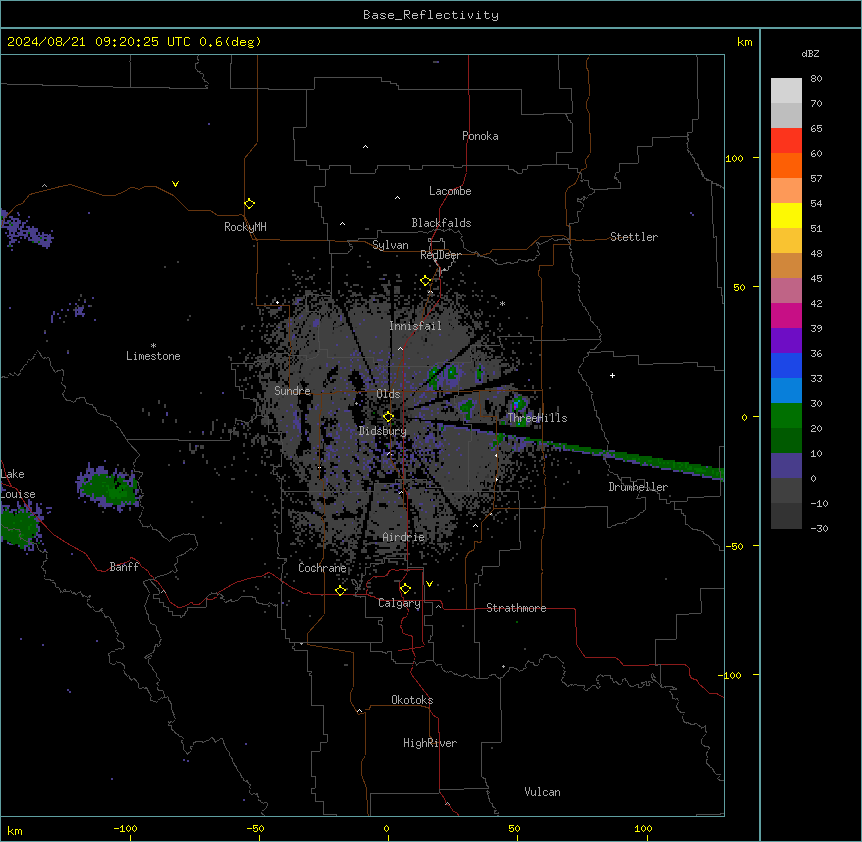The image size is (862, 842).
Task: Click the green radar echo northwest of Banff
Action: point(109,486)
